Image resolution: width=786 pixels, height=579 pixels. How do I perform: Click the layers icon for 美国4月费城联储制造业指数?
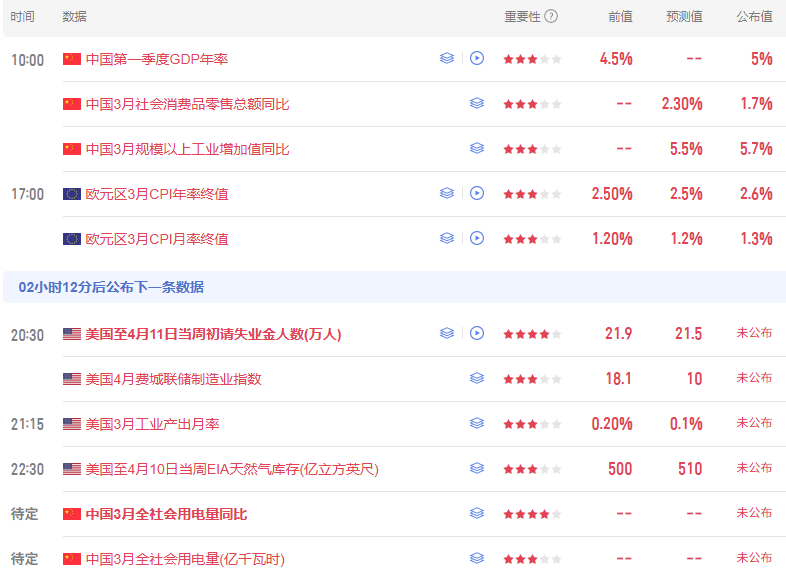tap(477, 378)
